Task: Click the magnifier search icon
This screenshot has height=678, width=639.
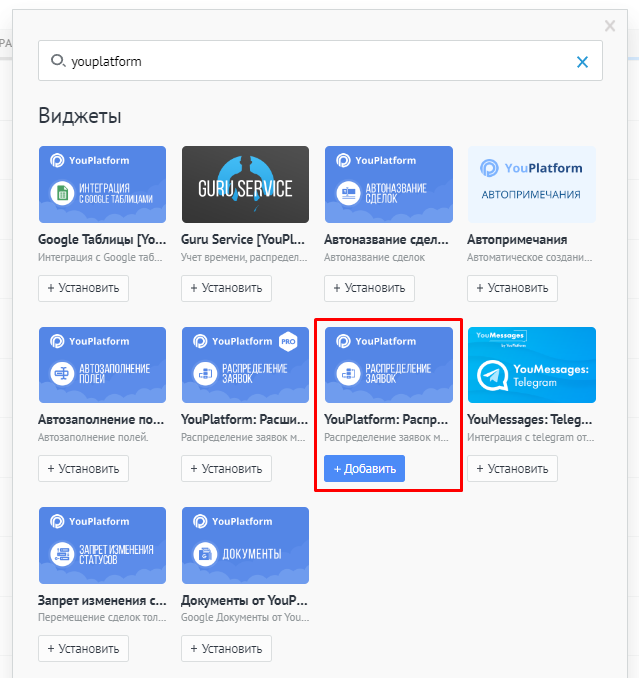Action: pyautogui.click(x=58, y=61)
